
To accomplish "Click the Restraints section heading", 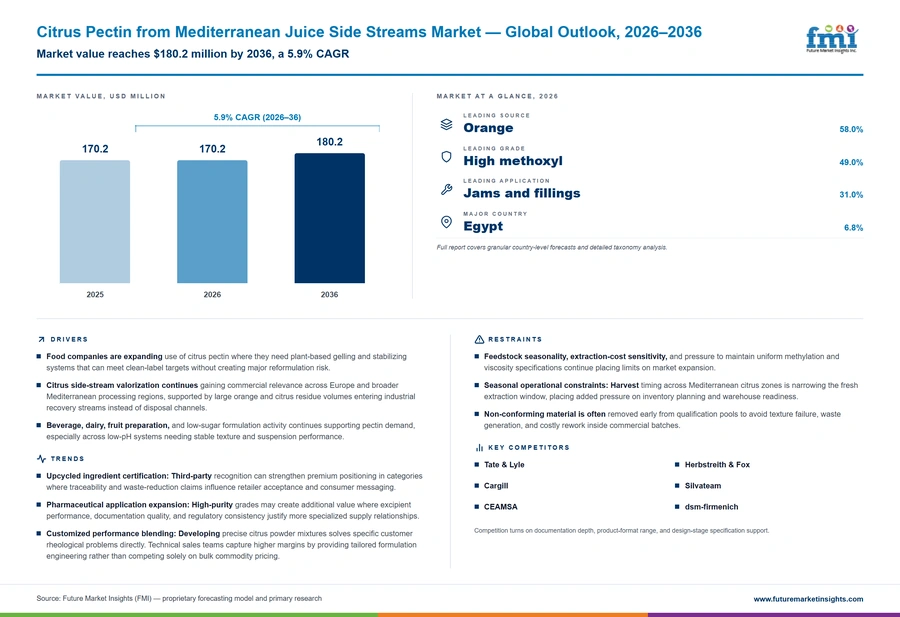I will [x=515, y=340].
